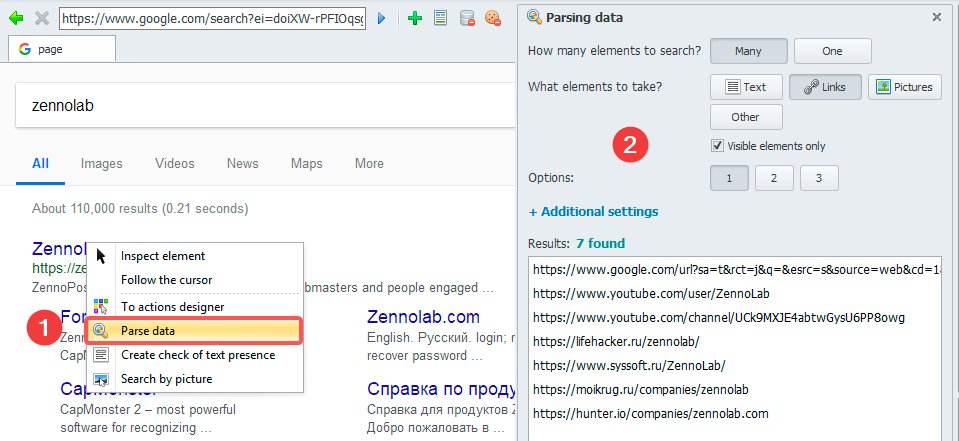
Task: Open the More search options
Action: pyautogui.click(x=369, y=164)
